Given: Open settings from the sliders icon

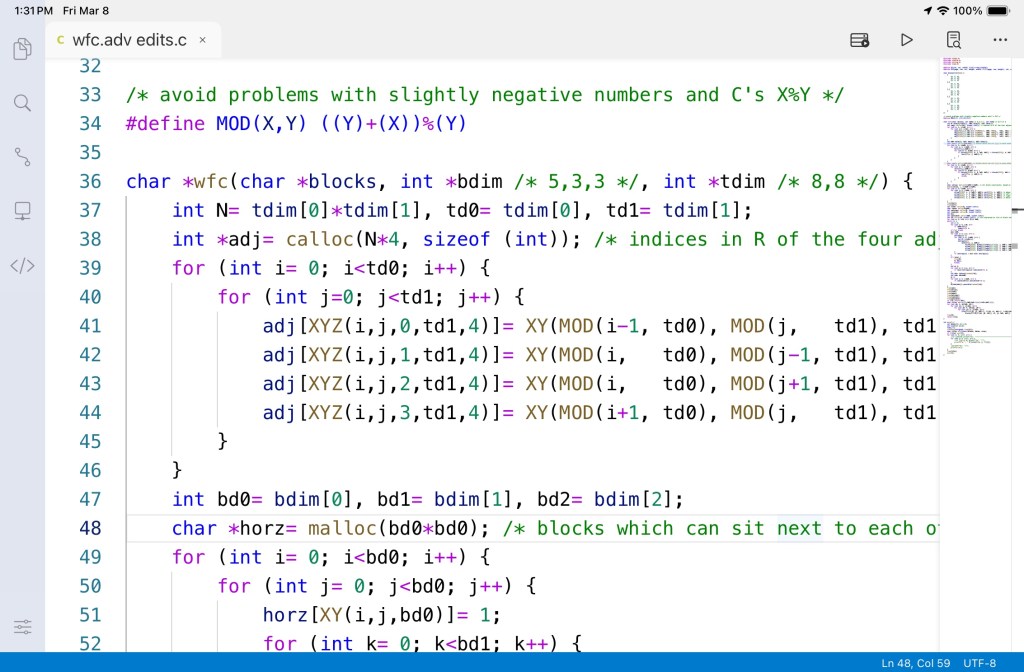Looking at the screenshot, I should click(22, 627).
